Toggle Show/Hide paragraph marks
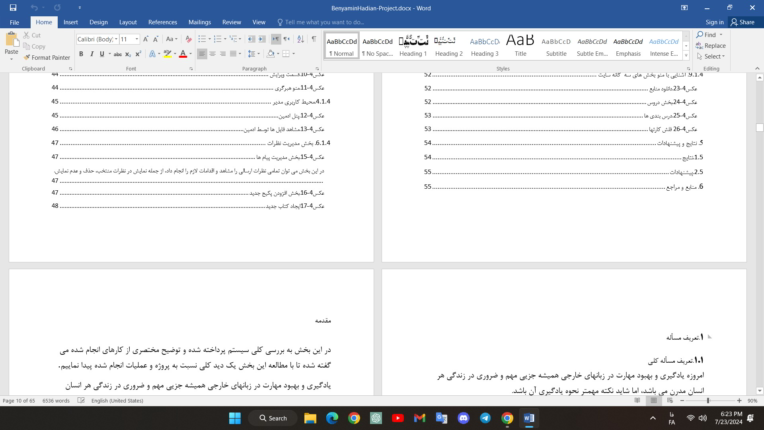 coord(314,39)
